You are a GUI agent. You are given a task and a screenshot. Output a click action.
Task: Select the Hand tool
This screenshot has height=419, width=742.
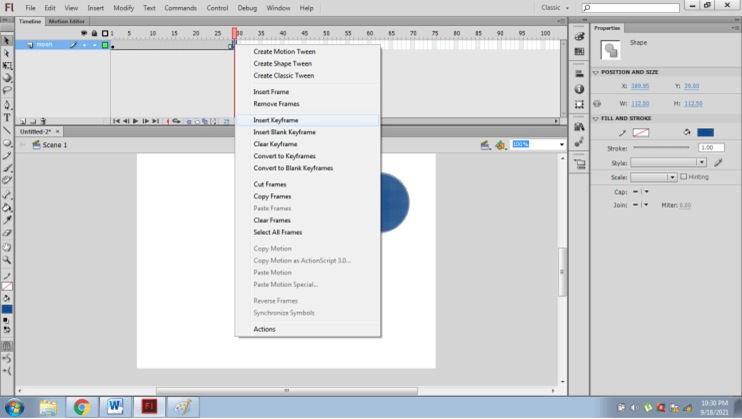click(7, 247)
